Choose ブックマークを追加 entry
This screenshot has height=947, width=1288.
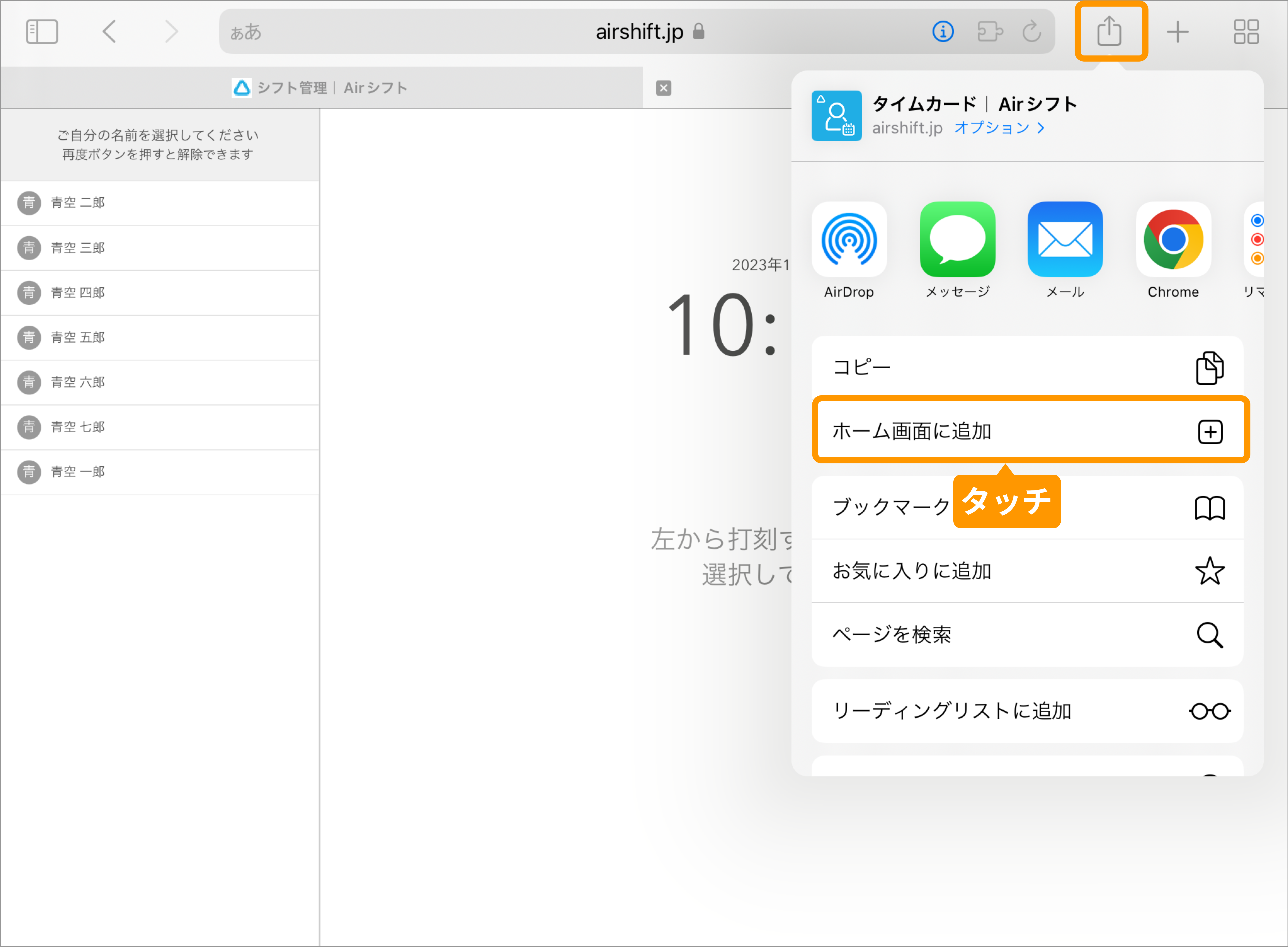pos(1027,507)
